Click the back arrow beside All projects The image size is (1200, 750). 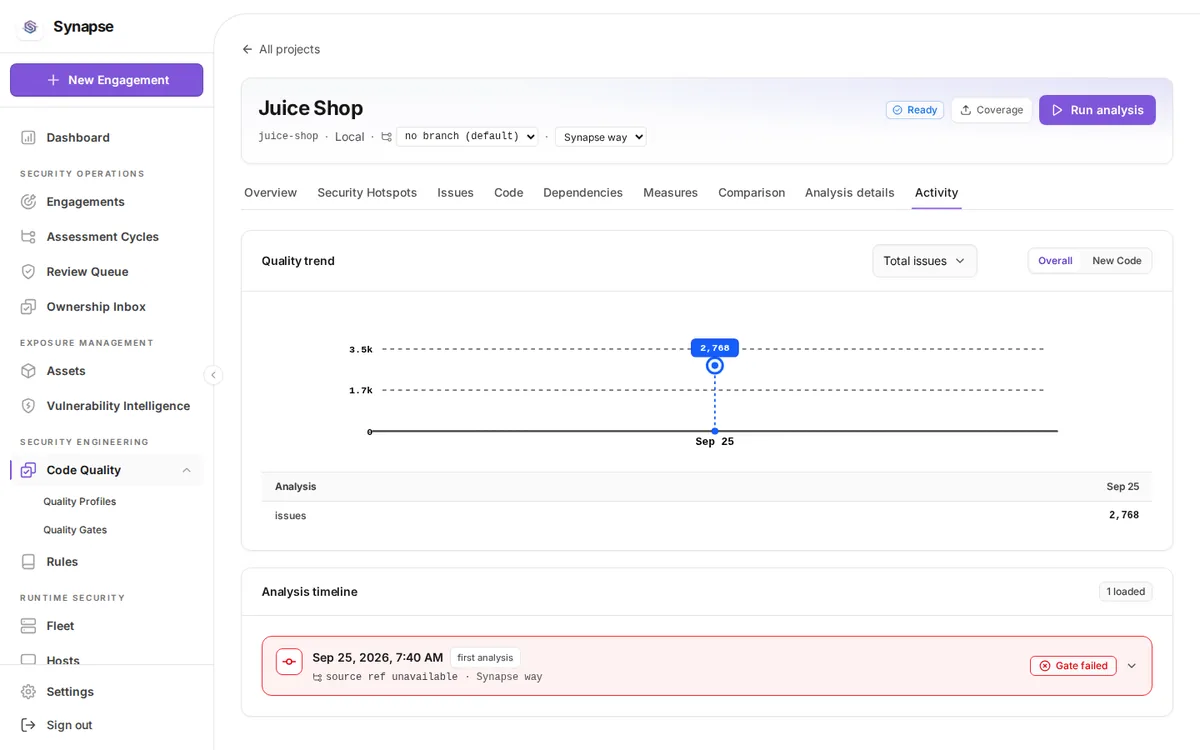247,49
